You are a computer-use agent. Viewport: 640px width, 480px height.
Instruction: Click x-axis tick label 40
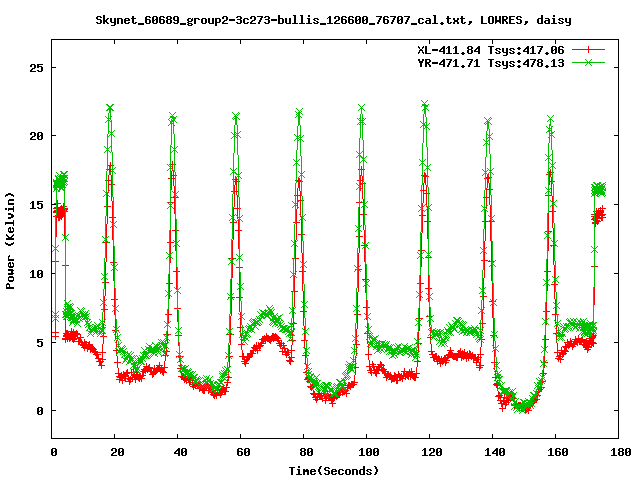(x=180, y=452)
